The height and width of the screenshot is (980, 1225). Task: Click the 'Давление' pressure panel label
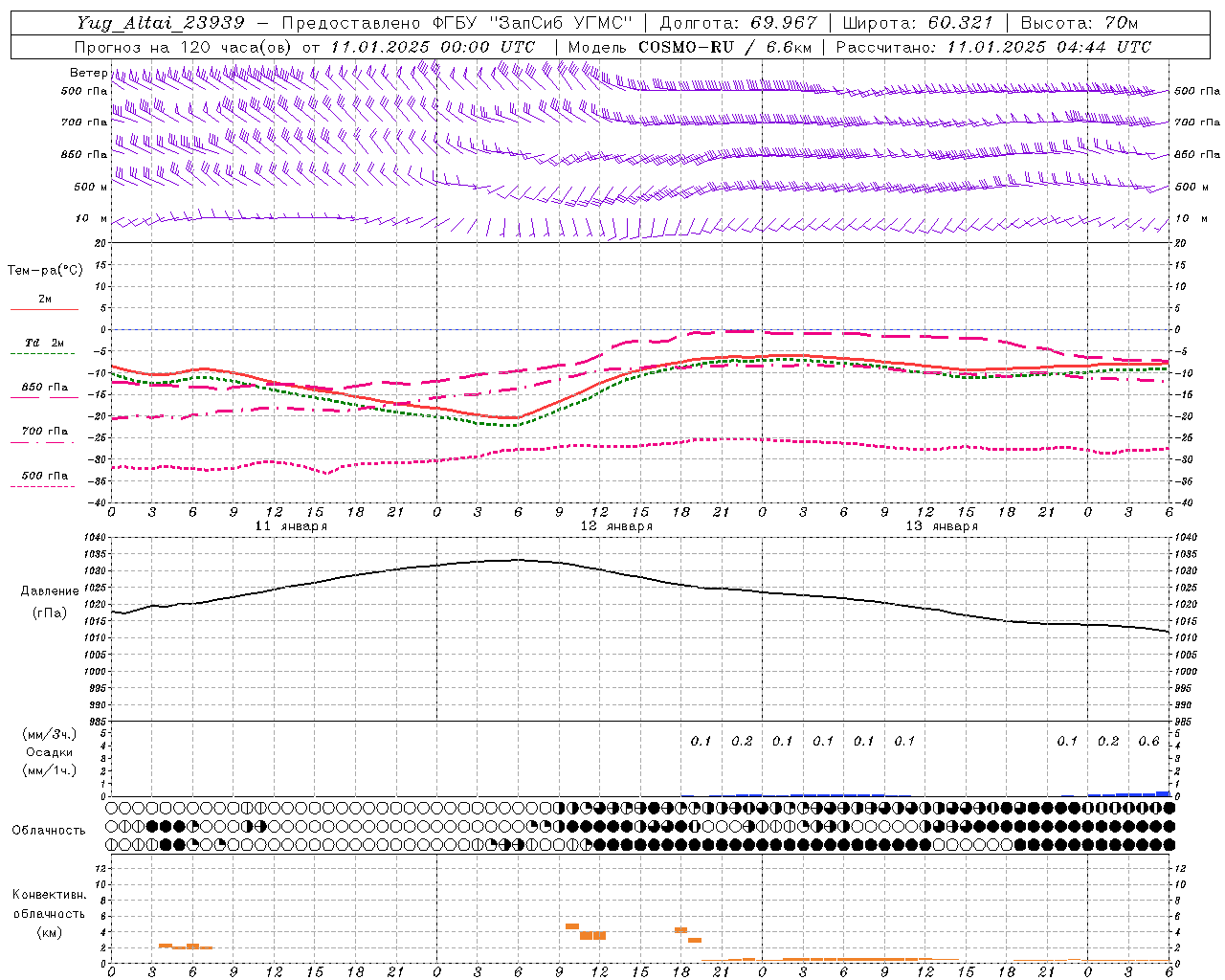[x=50, y=591]
